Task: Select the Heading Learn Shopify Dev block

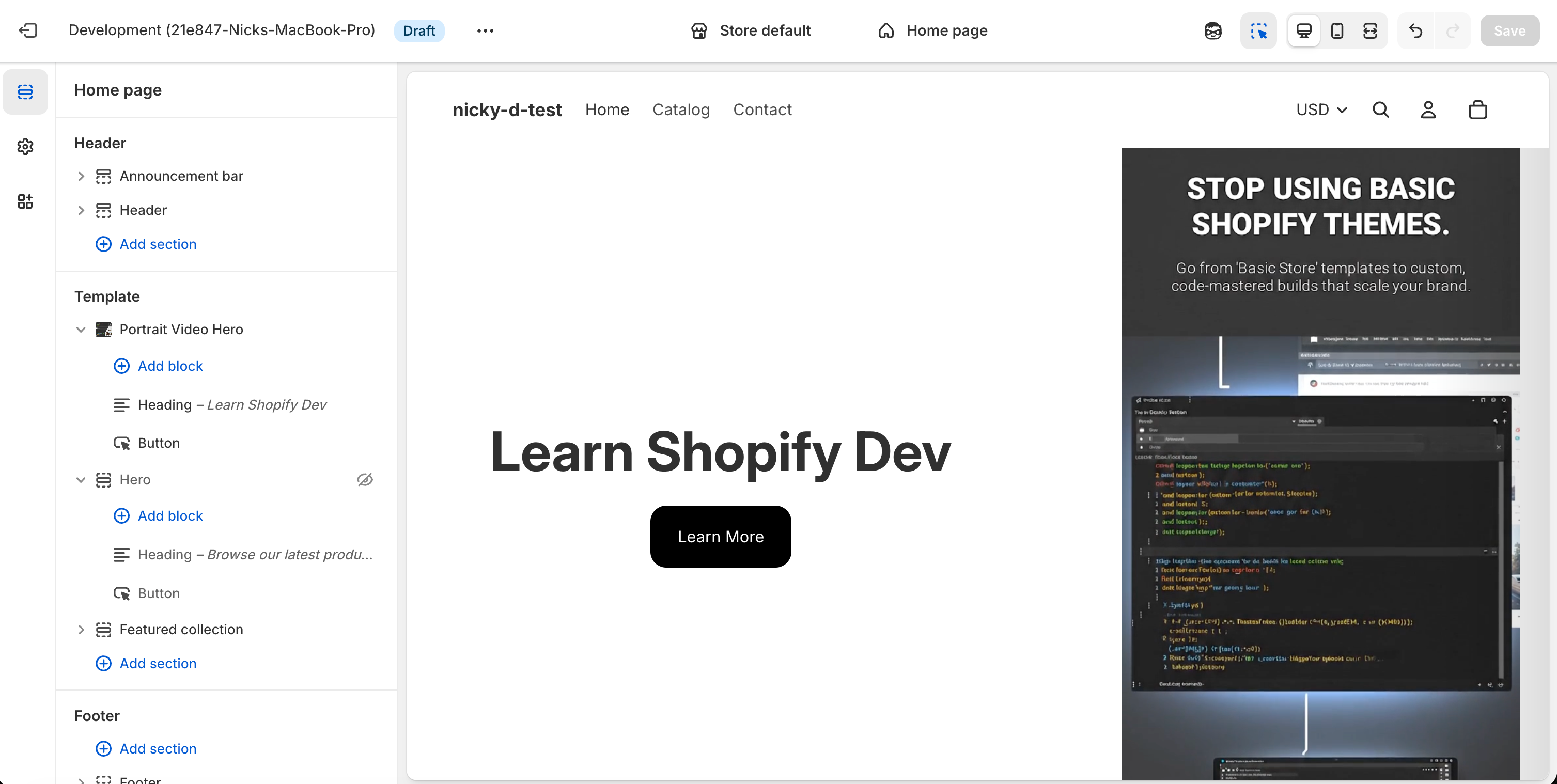Action: point(231,404)
